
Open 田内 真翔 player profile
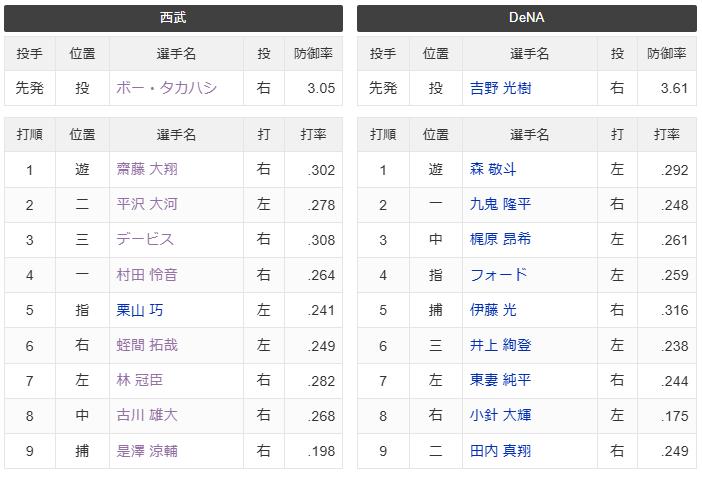point(500,451)
